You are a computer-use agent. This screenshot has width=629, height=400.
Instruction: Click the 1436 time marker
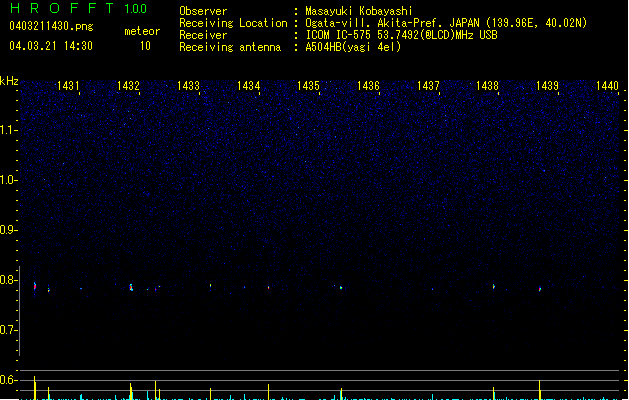[368, 86]
